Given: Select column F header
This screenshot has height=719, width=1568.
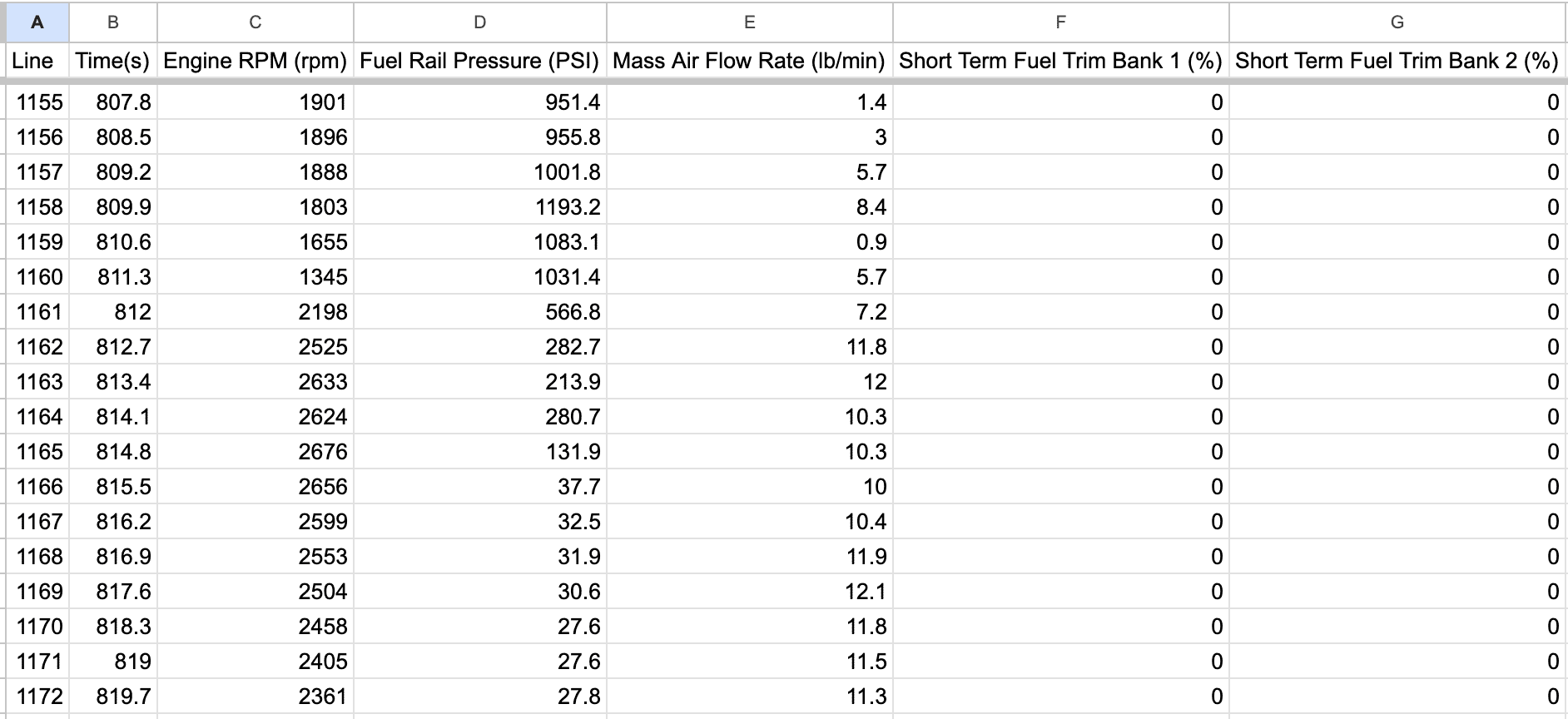Looking at the screenshot, I should click(1061, 22).
